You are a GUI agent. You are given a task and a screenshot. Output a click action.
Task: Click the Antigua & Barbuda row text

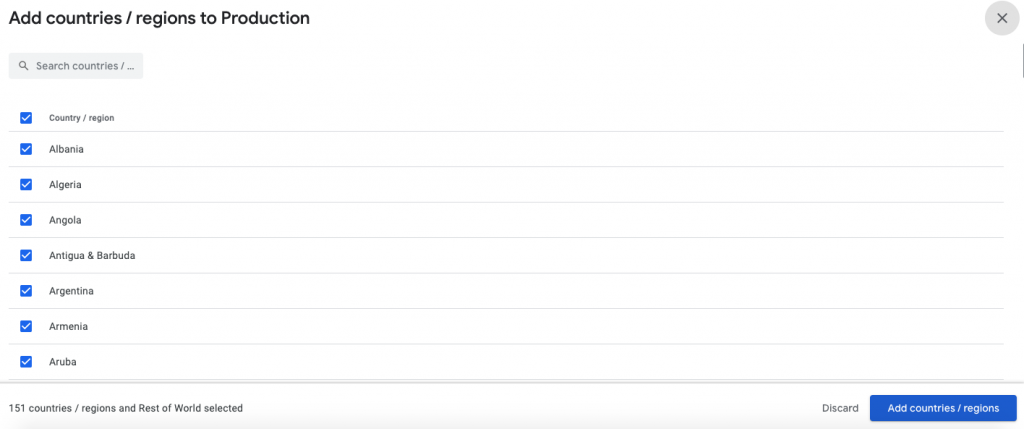(x=92, y=255)
